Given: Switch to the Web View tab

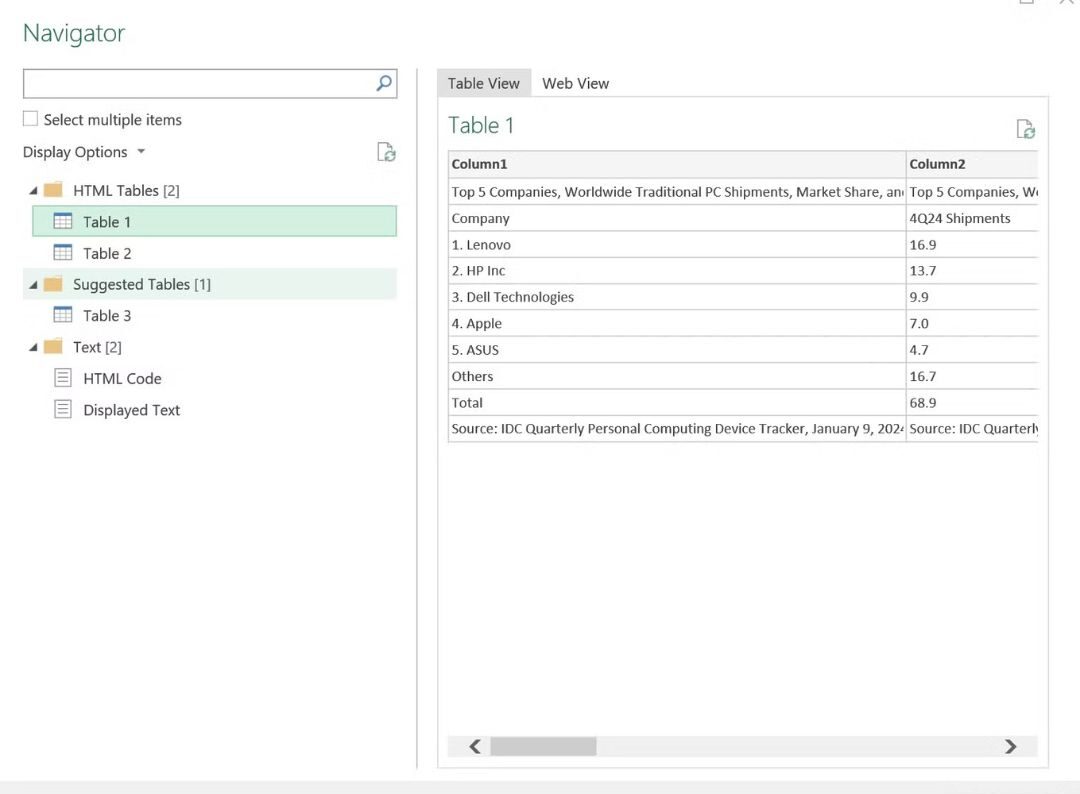Looking at the screenshot, I should [x=575, y=84].
